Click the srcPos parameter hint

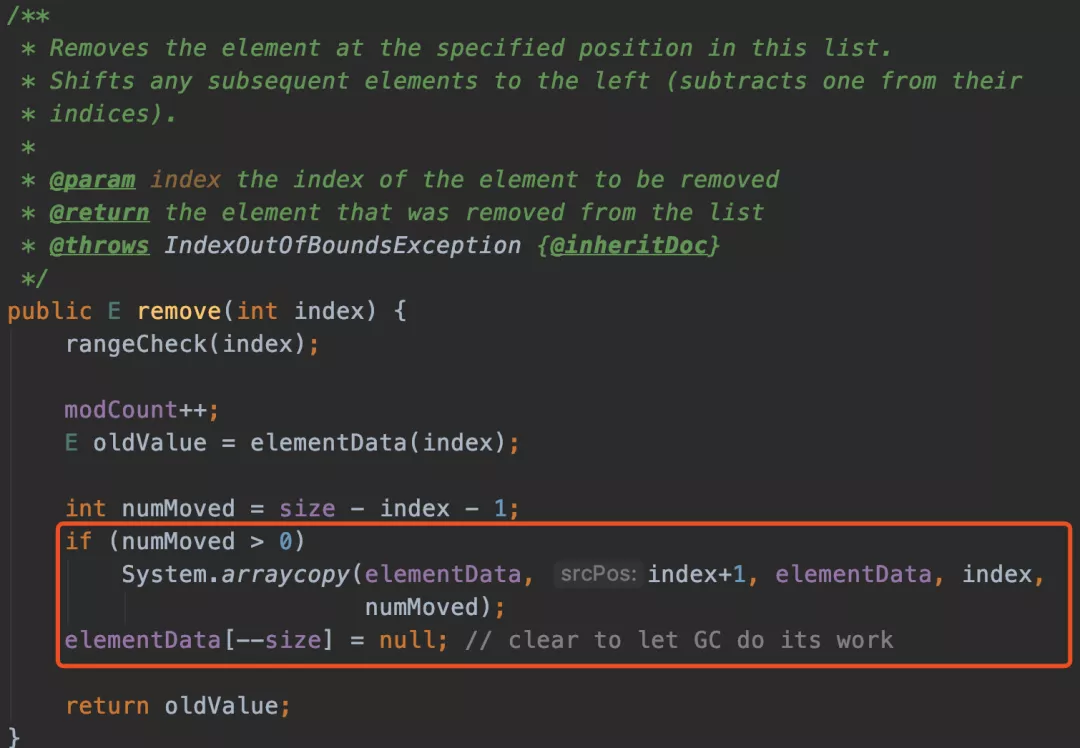(598, 574)
